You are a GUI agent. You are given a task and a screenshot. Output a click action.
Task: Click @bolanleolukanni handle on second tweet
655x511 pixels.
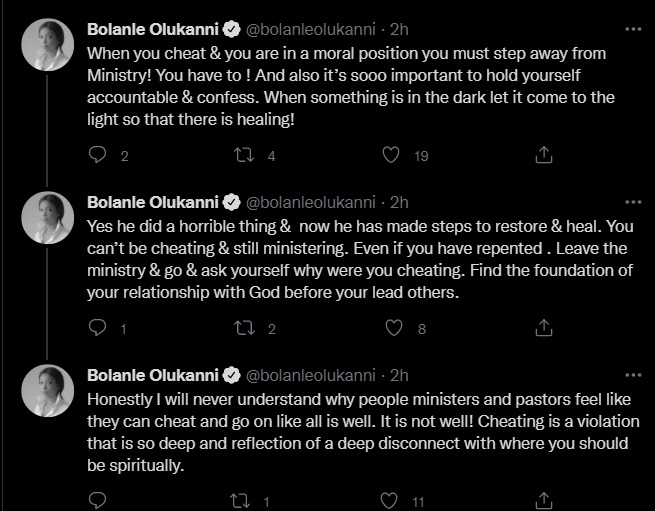pyautogui.click(x=313, y=201)
